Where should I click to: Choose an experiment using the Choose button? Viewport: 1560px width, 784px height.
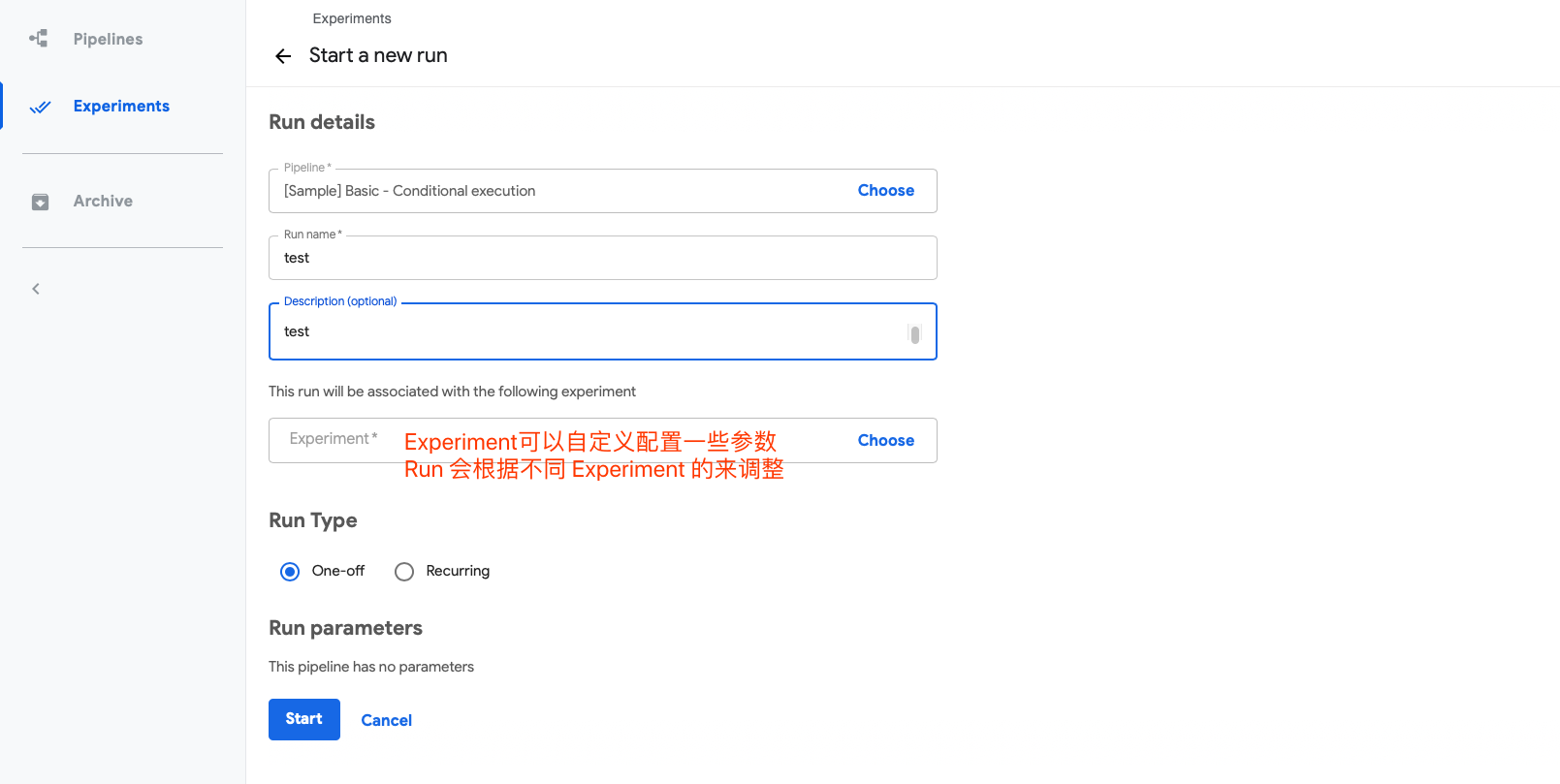pos(885,441)
